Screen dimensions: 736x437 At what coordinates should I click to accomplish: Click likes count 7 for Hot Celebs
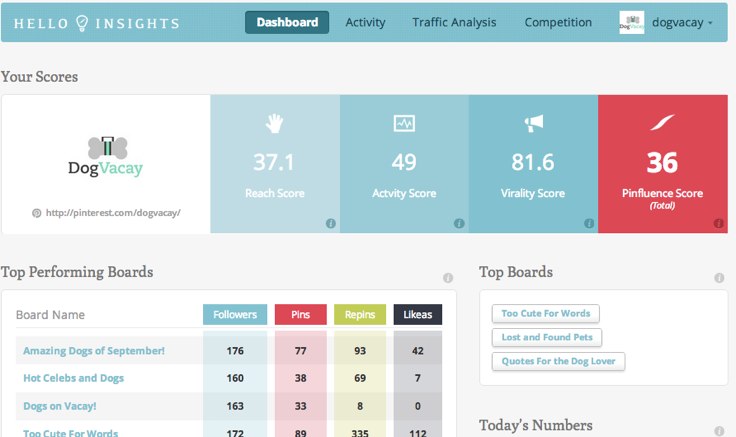pyautogui.click(x=418, y=378)
